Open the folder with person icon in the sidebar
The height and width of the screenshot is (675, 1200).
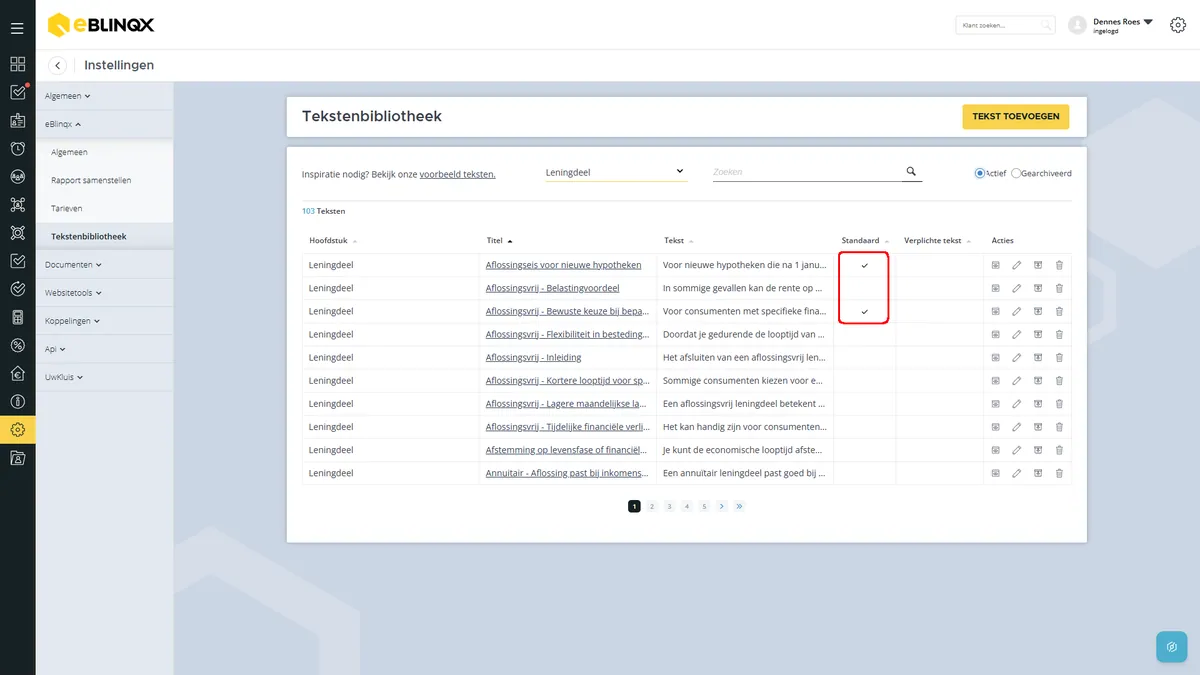(17, 458)
